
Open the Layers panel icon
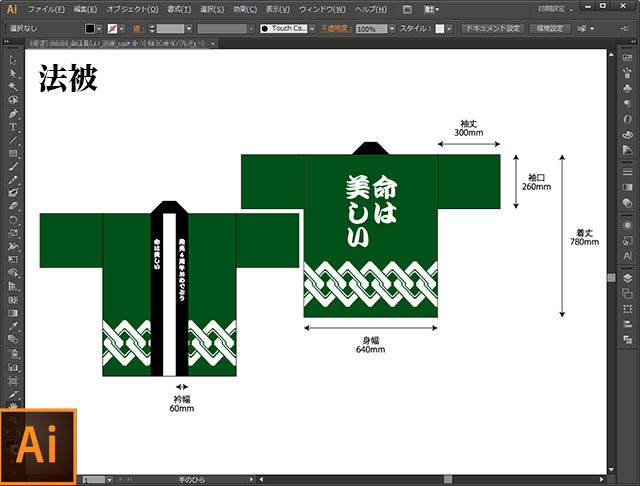pos(627,277)
